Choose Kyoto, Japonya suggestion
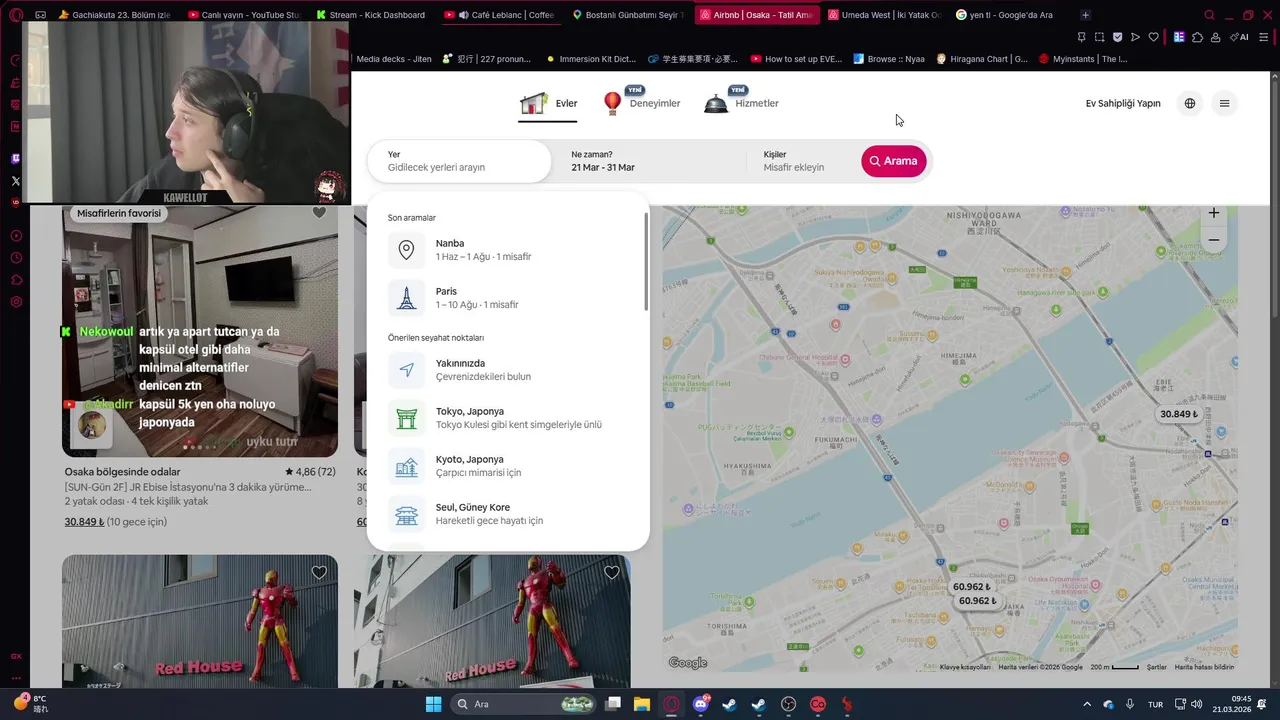This screenshot has width=1280, height=720. tap(508, 466)
